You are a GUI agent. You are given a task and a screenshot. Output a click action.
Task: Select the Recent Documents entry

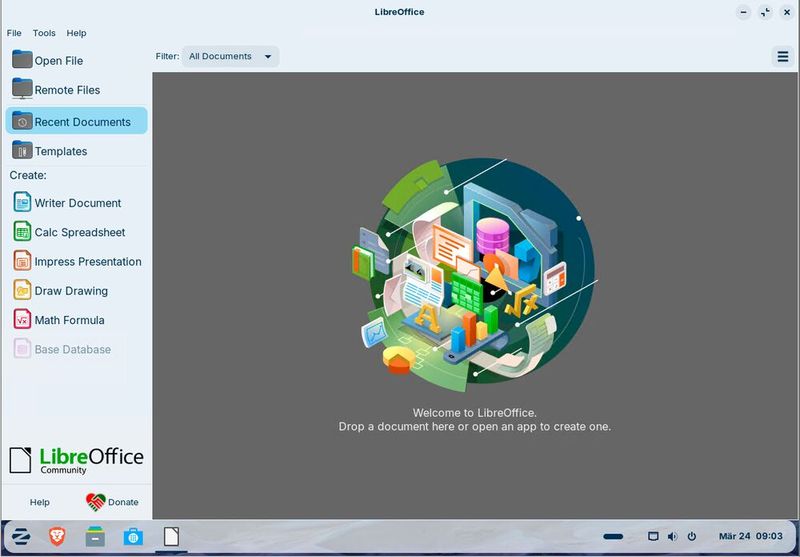point(77,121)
